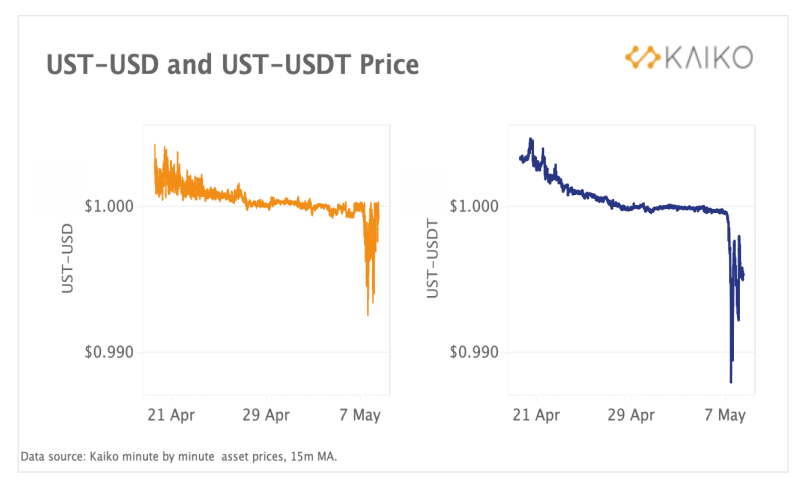
Task: Click the KAIKO brand name text
Action: point(705,56)
